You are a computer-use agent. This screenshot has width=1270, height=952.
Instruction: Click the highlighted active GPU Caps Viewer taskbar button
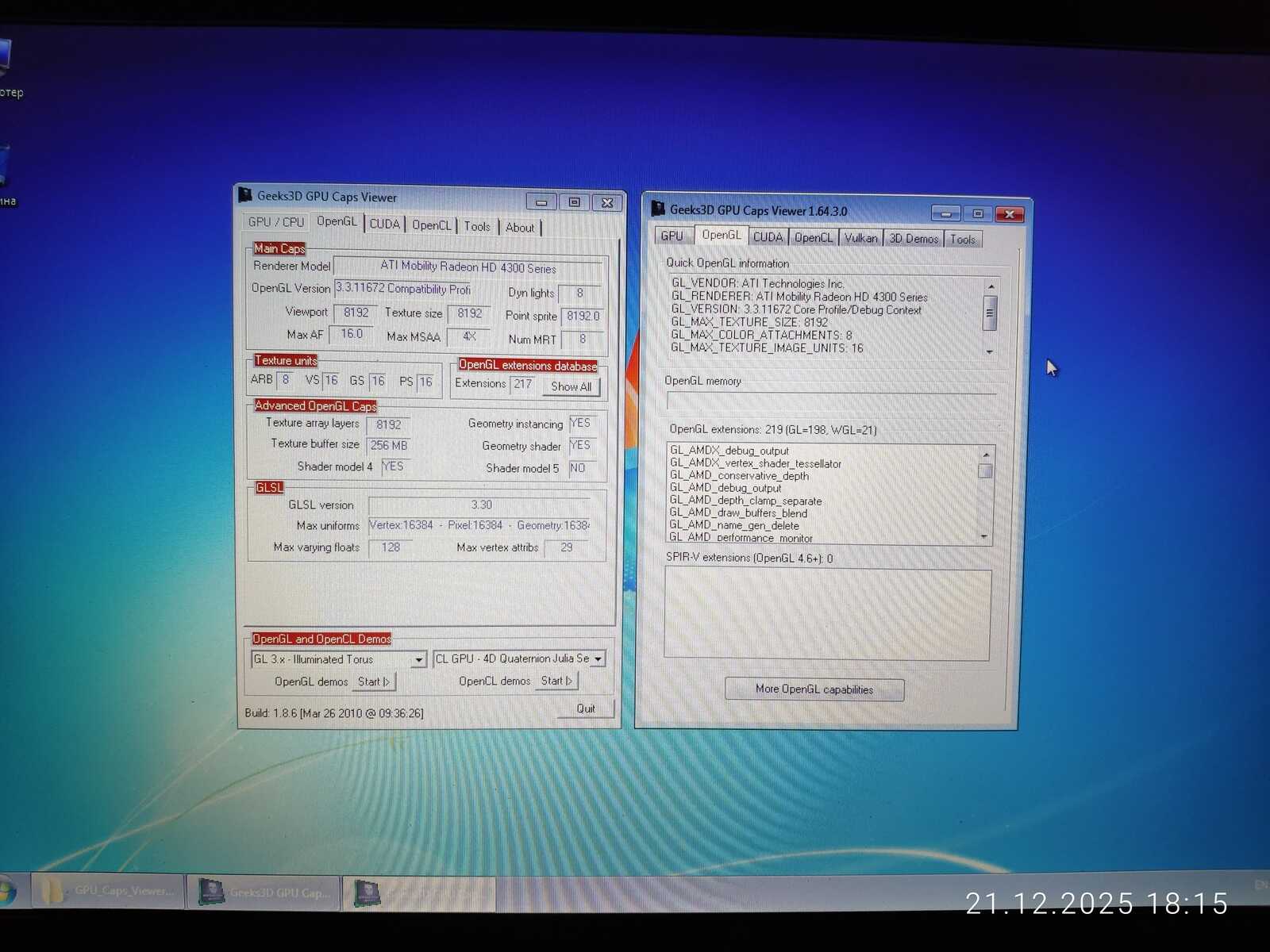click(419, 893)
